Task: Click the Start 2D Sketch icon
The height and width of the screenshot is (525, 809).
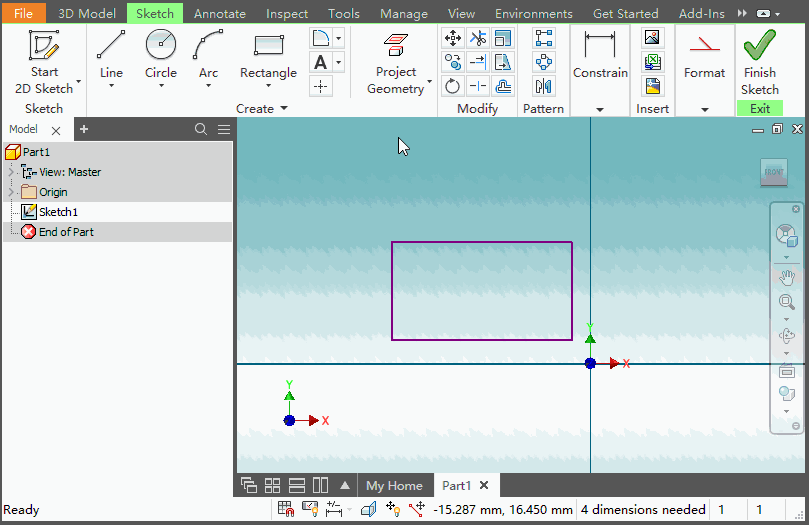Action: point(44,45)
